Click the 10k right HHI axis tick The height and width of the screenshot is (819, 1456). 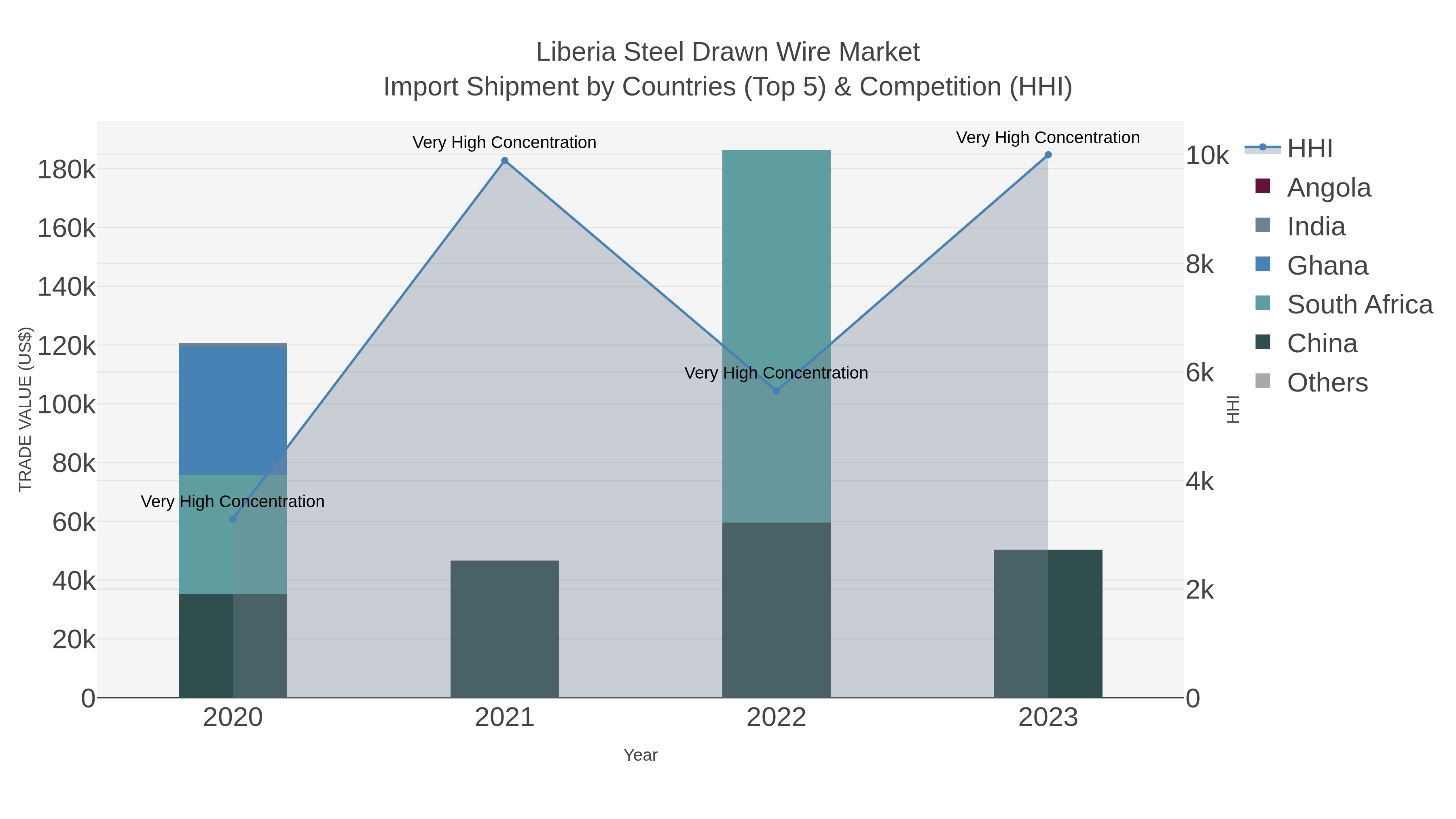tap(1207, 155)
